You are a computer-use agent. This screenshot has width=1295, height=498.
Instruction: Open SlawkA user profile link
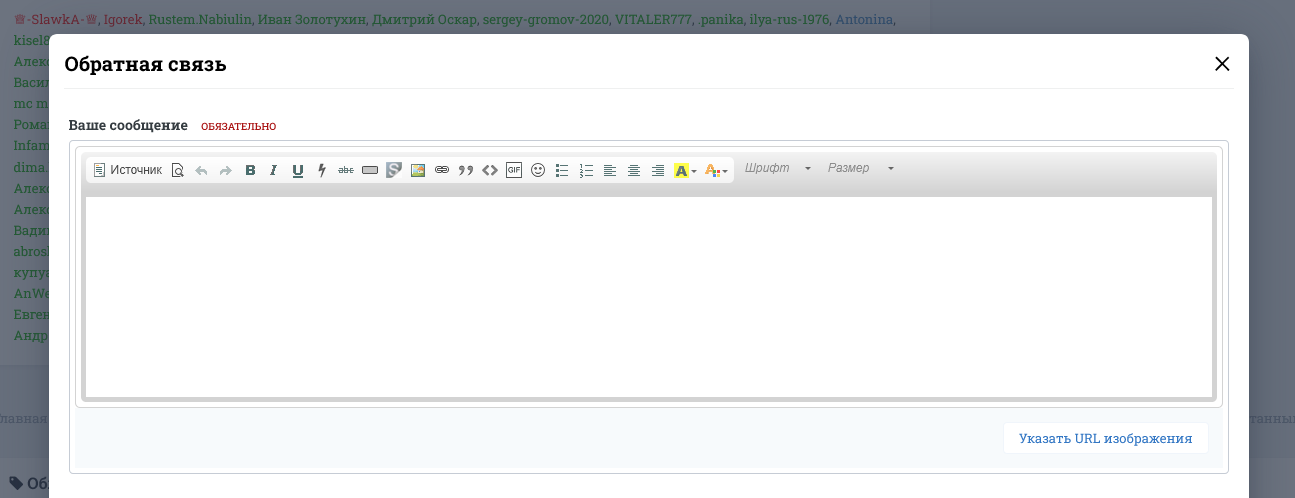pyautogui.click(x=56, y=19)
